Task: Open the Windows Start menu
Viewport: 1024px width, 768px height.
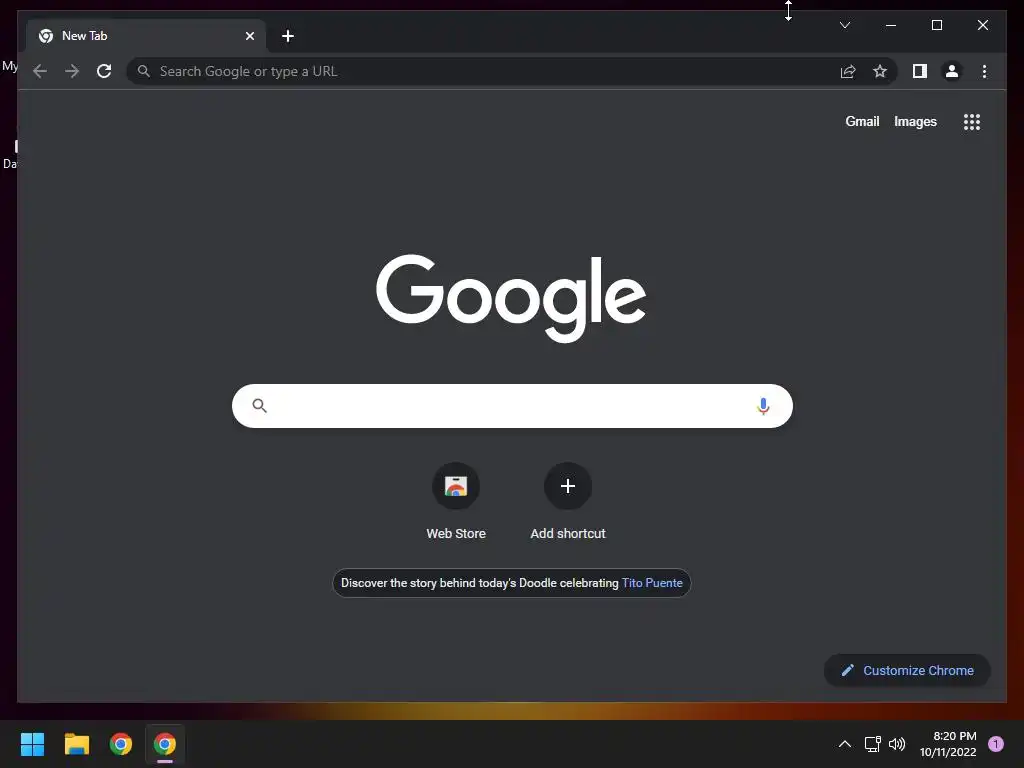Action: 32,744
